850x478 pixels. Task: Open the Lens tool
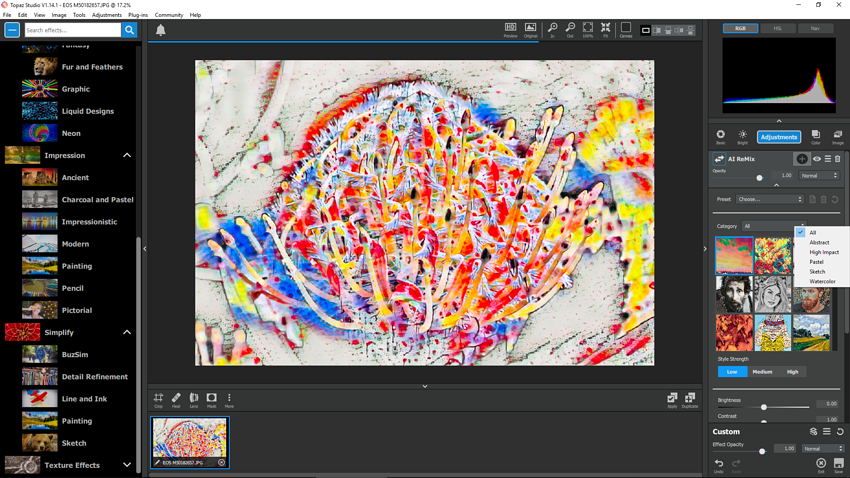pos(194,399)
